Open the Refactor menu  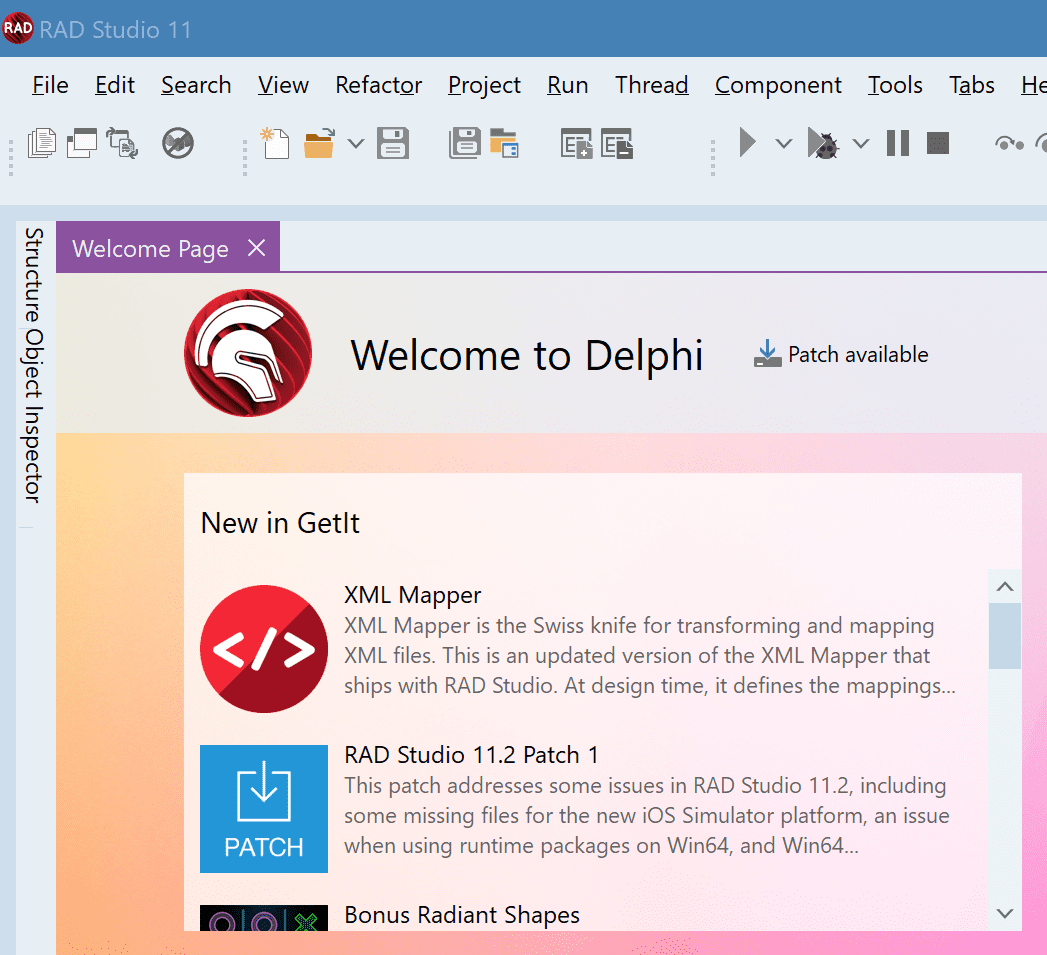(379, 85)
